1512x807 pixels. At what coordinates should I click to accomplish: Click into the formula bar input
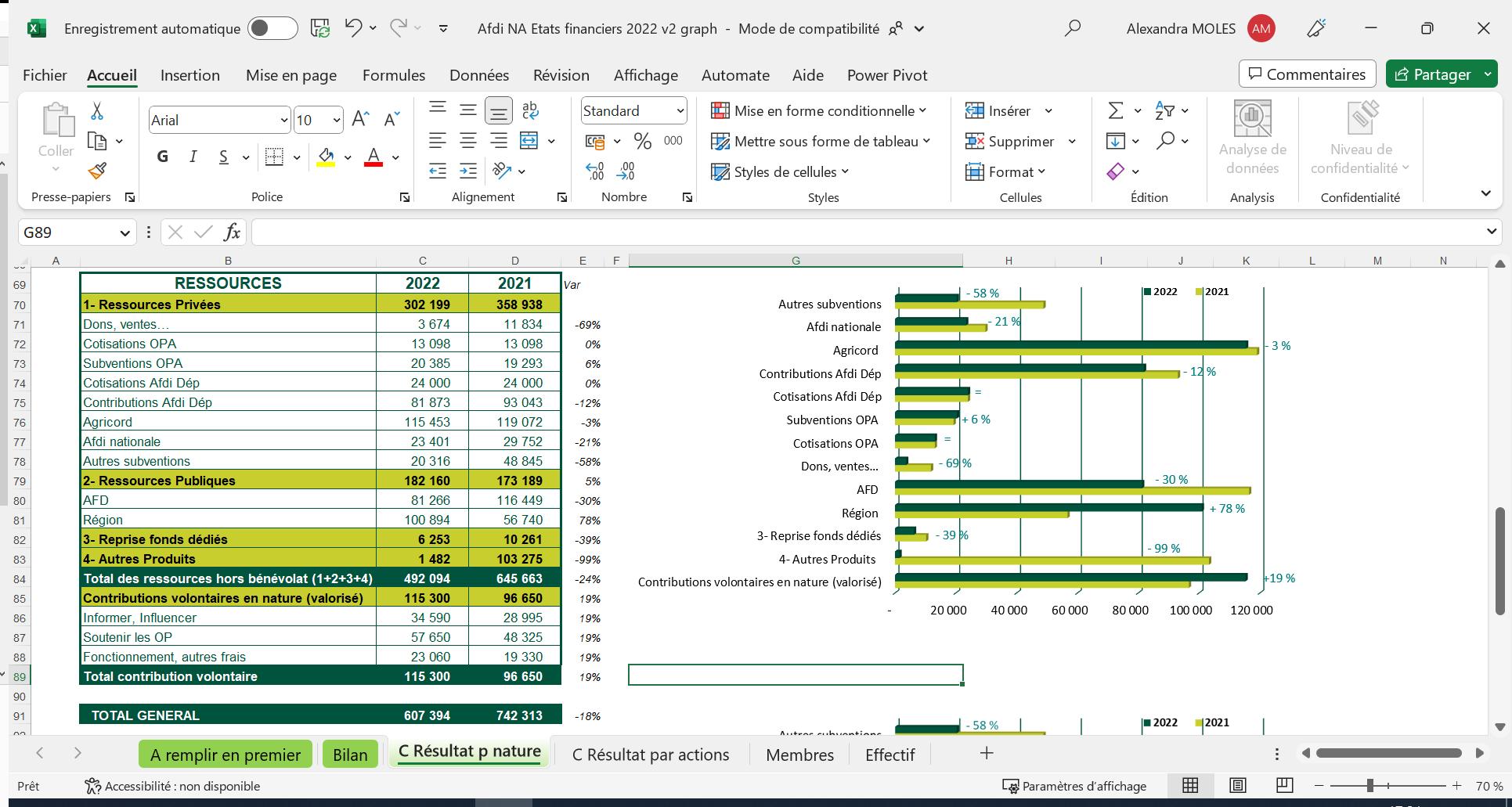(868, 232)
